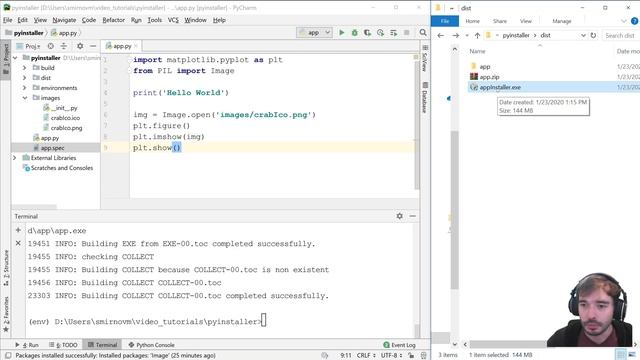Go forward in File Explorer
This screenshot has height=360, width=640.
pyautogui.click(x=456, y=36)
